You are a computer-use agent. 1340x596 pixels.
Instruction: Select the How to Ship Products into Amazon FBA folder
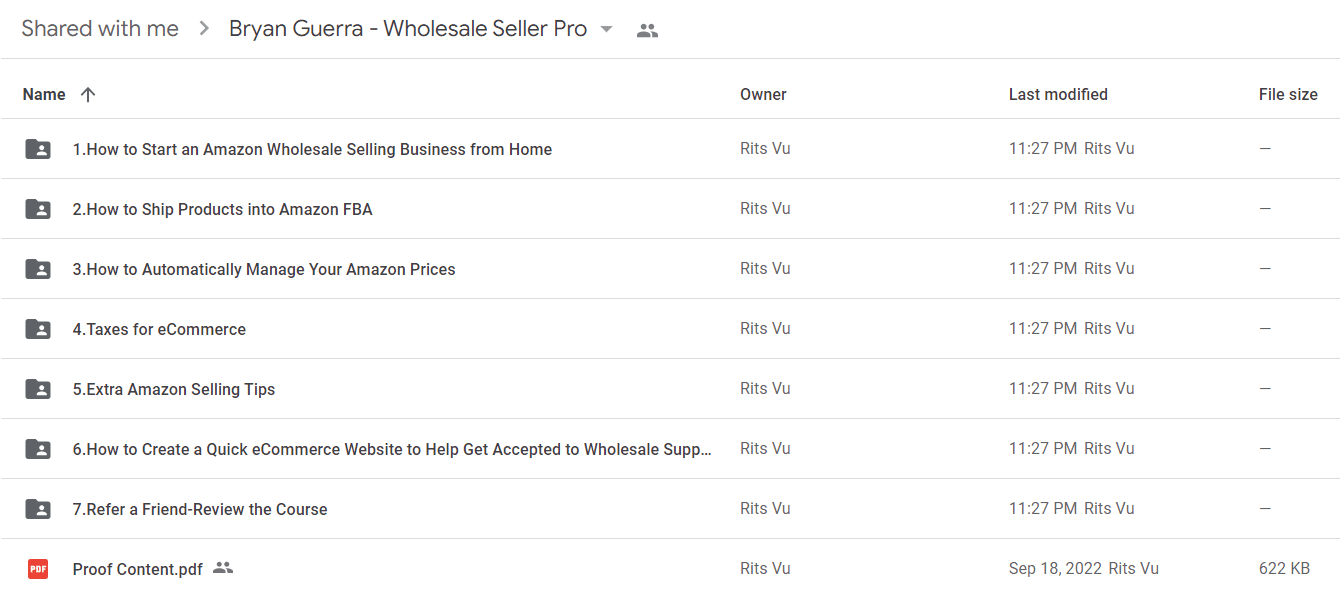[x=670, y=209]
